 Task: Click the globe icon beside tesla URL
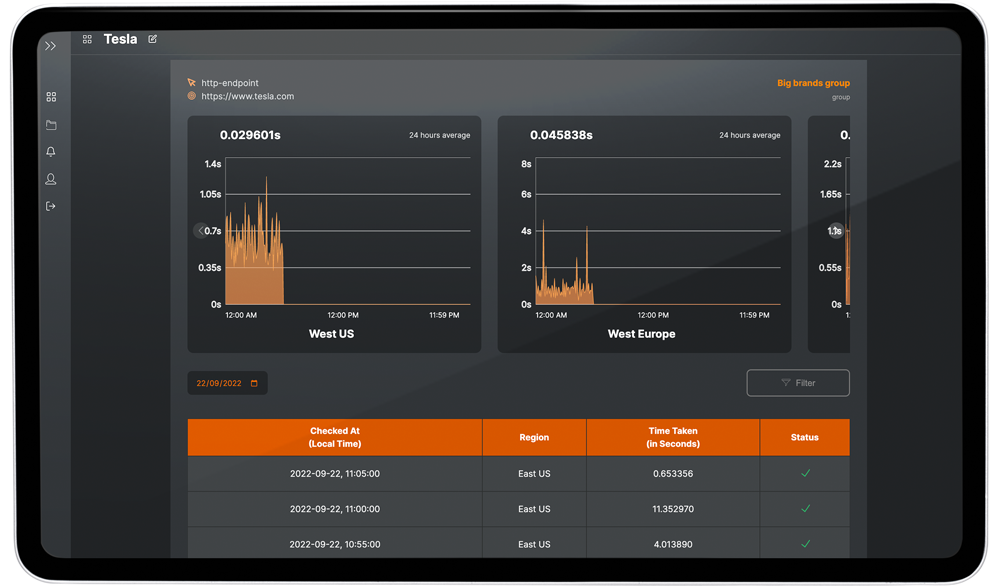[x=191, y=96]
